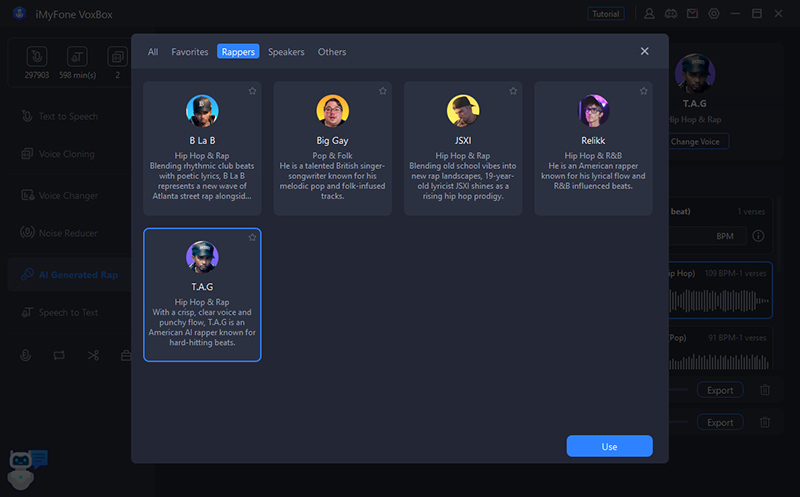Open the mail messages icon
The image size is (800, 497).
point(692,14)
